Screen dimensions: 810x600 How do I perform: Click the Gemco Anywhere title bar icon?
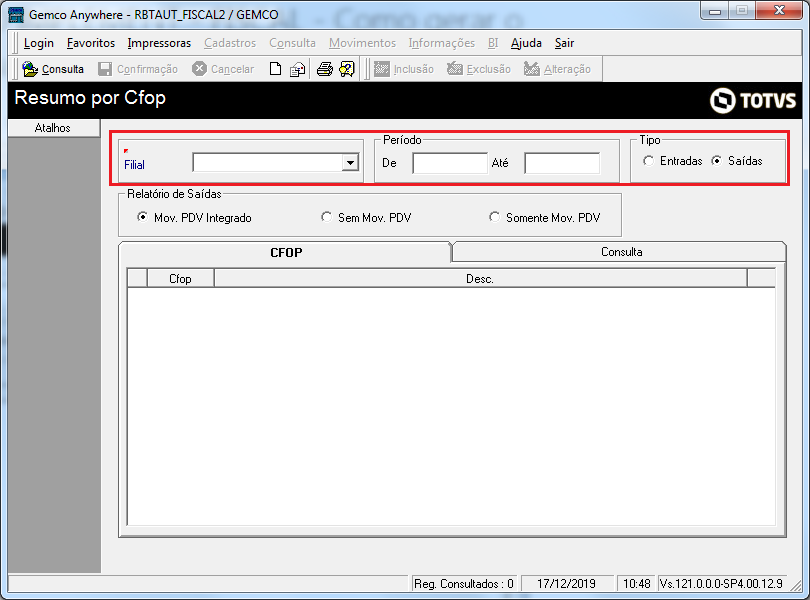pos(16,14)
